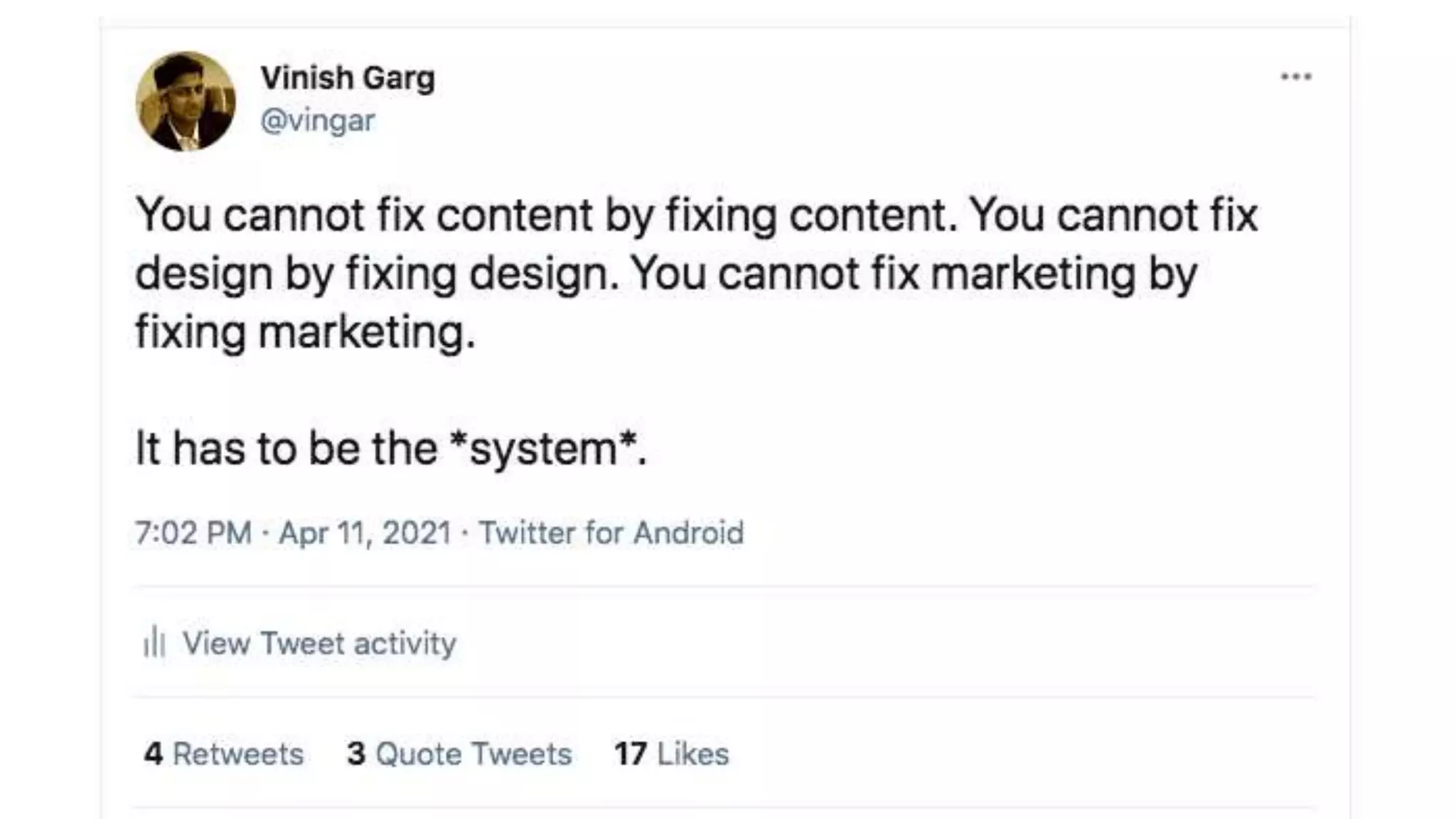The width and height of the screenshot is (1456, 819).
Task: Click the Apr 11, 2021 date
Action: tap(365, 532)
